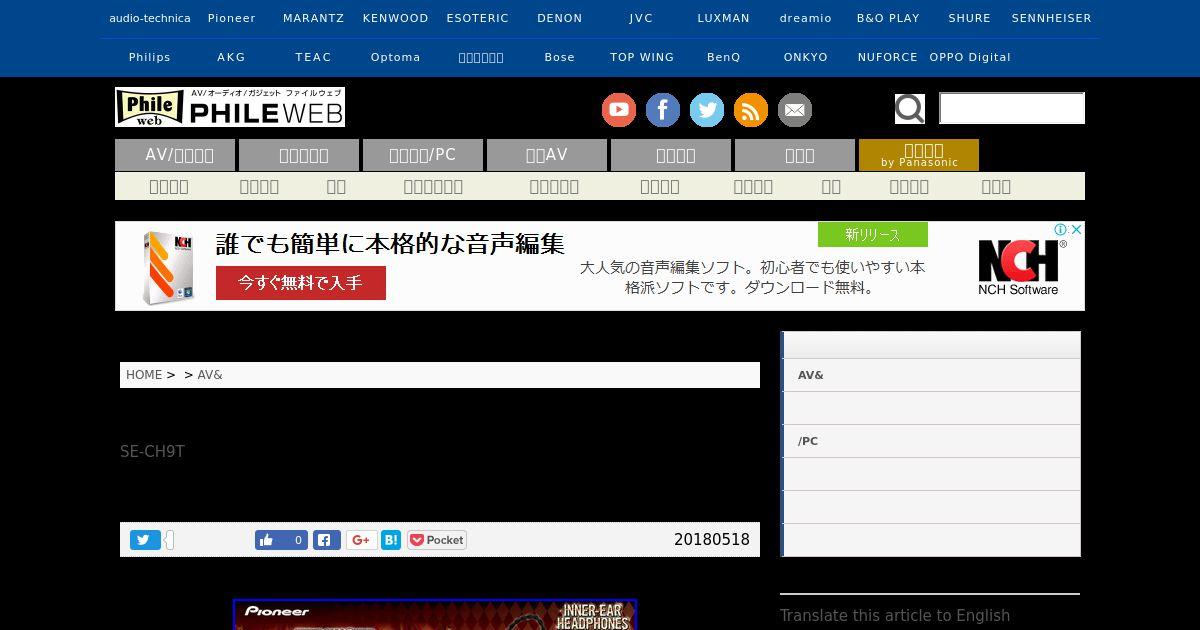Open the AV/ navigation tab

click(x=175, y=155)
